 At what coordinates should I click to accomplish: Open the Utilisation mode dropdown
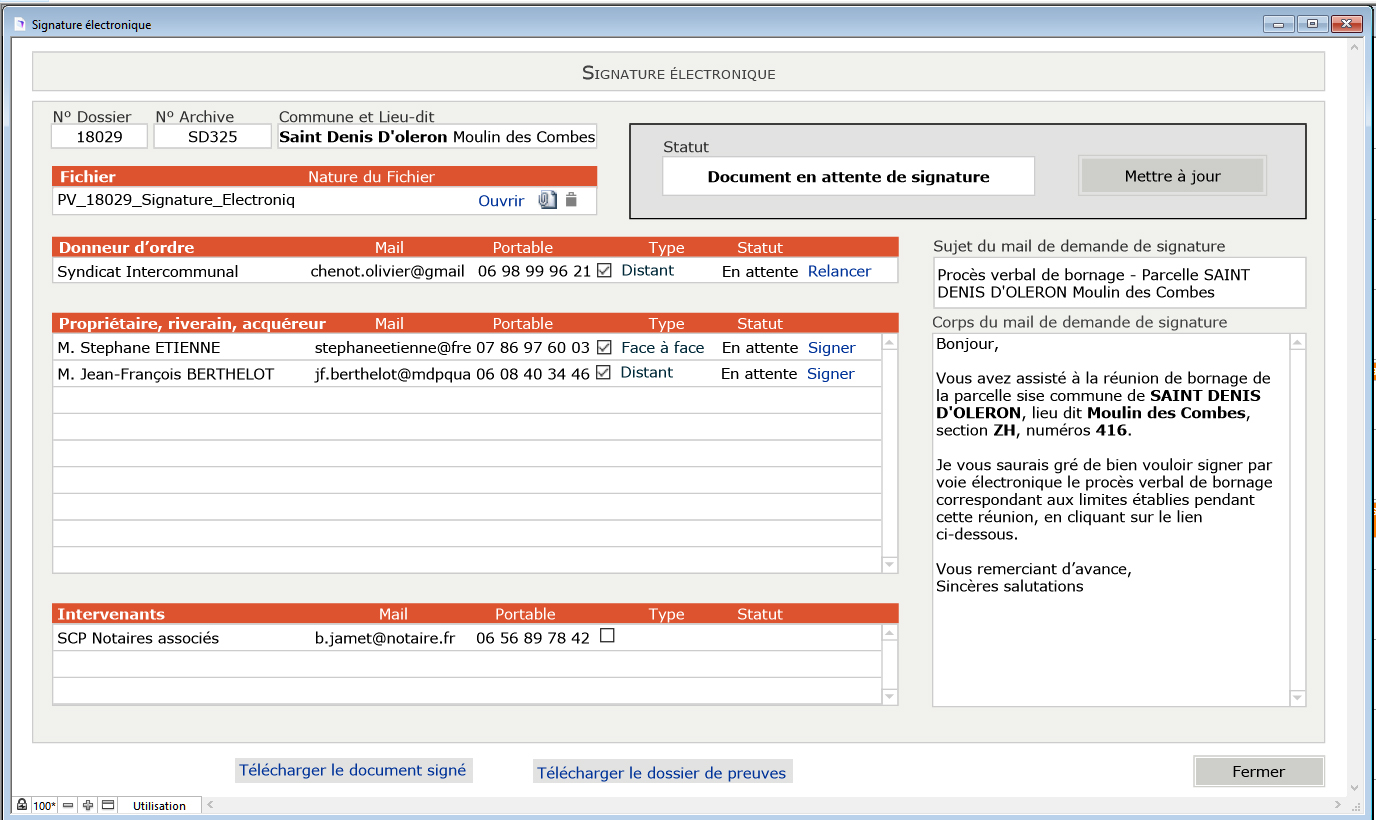coord(160,805)
